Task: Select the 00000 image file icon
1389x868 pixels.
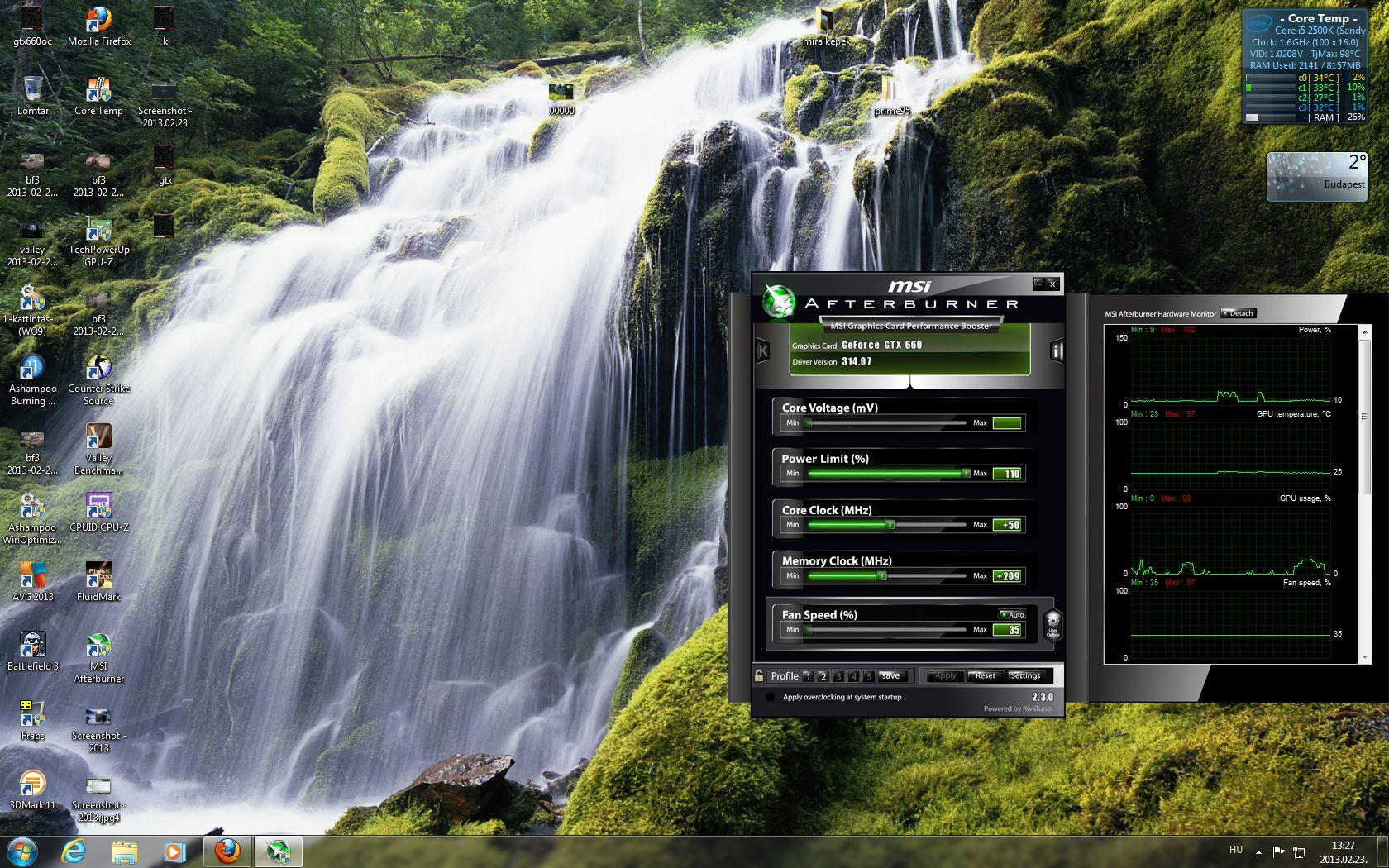Action: pyautogui.click(x=561, y=98)
